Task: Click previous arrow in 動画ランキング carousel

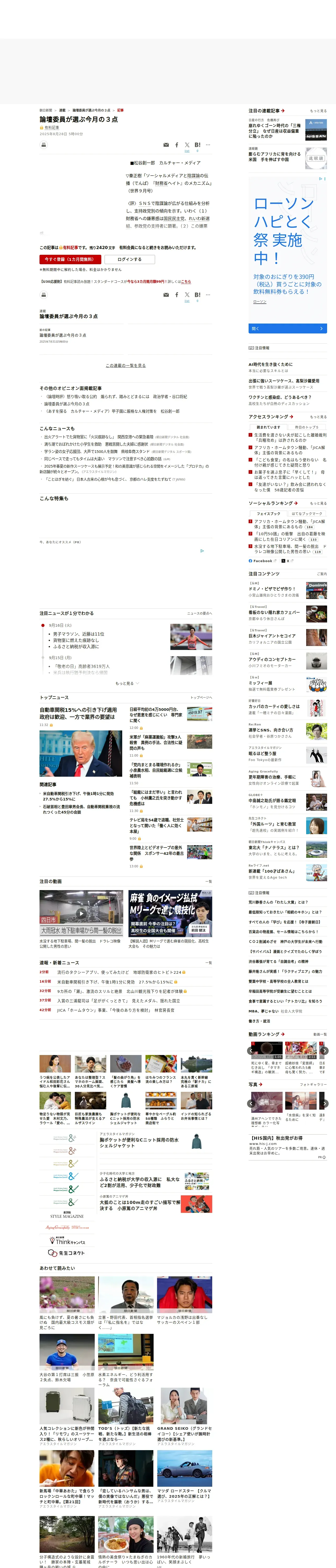Action: click(x=251, y=1050)
